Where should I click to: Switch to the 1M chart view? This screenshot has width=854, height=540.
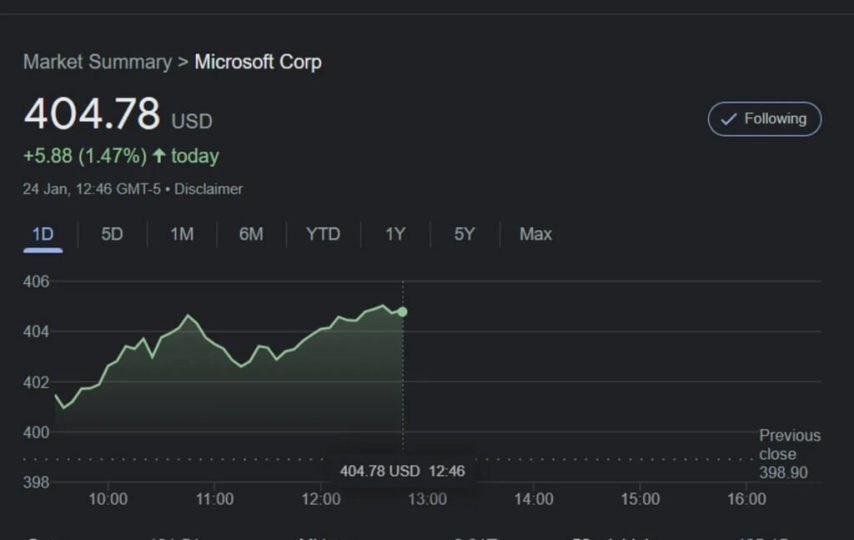(x=181, y=234)
